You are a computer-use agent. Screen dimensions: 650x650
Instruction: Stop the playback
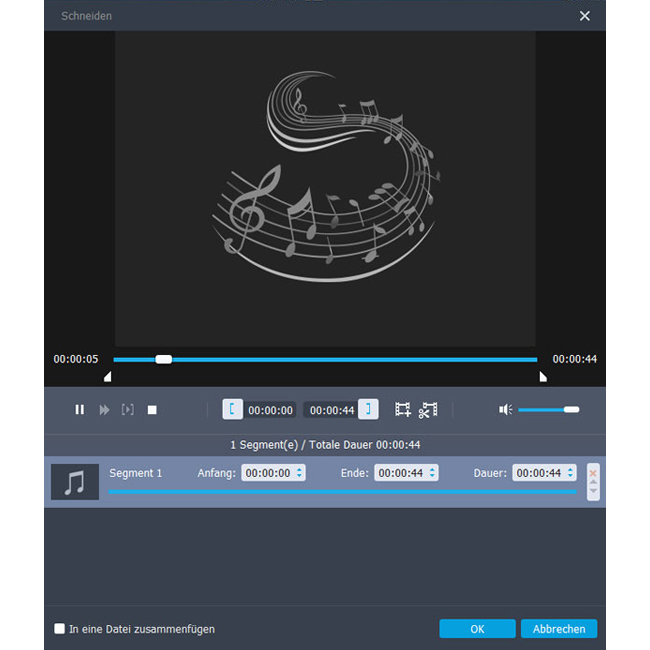[x=152, y=409]
